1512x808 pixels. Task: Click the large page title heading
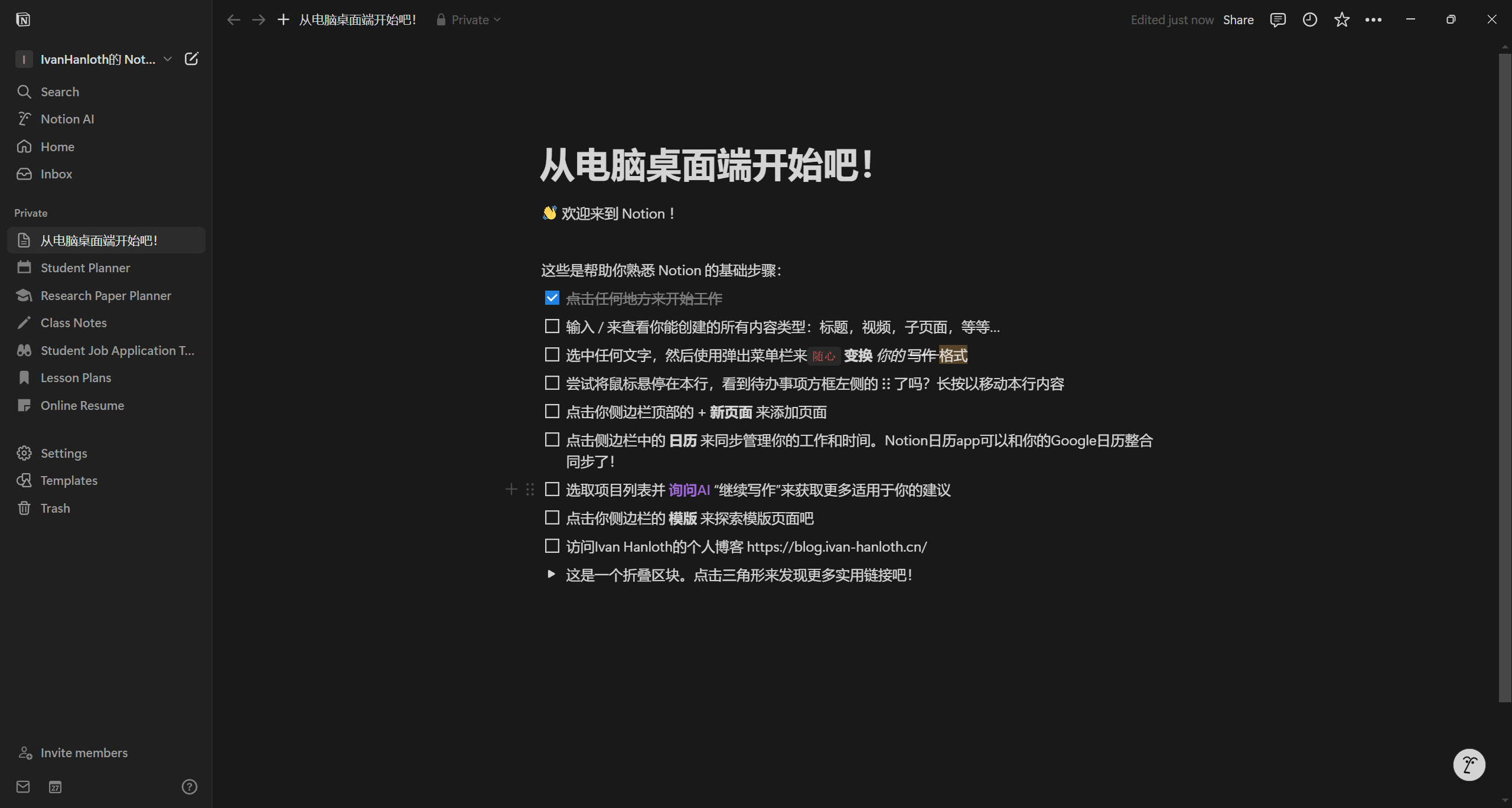coord(707,165)
